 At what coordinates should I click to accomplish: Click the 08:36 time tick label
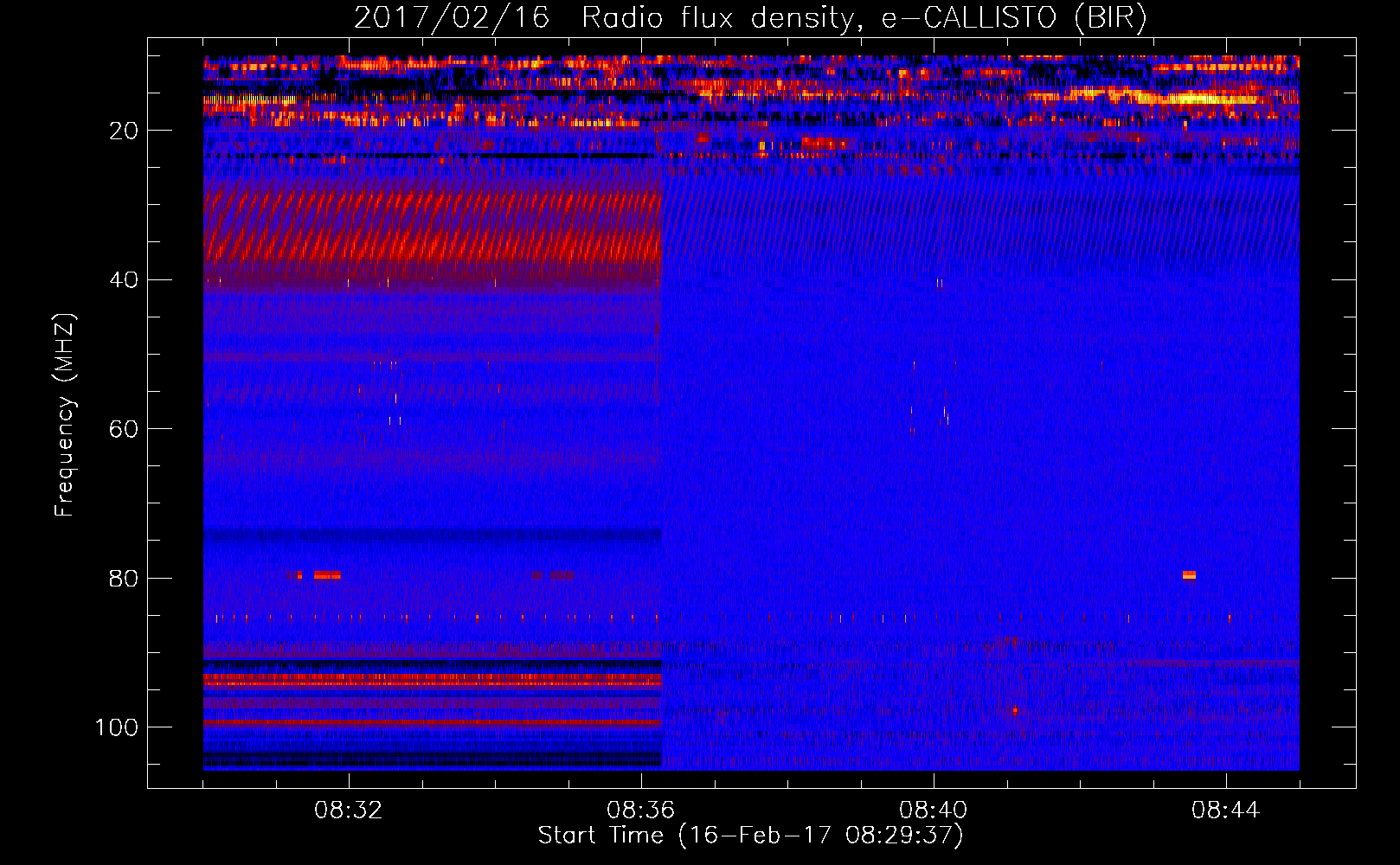coord(641,811)
